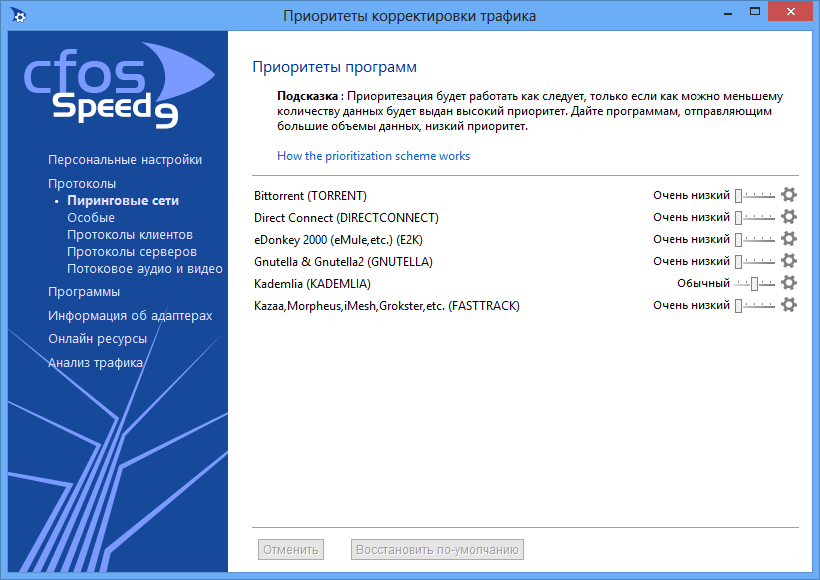Go to Потоковое аудио и видео

click(x=144, y=269)
